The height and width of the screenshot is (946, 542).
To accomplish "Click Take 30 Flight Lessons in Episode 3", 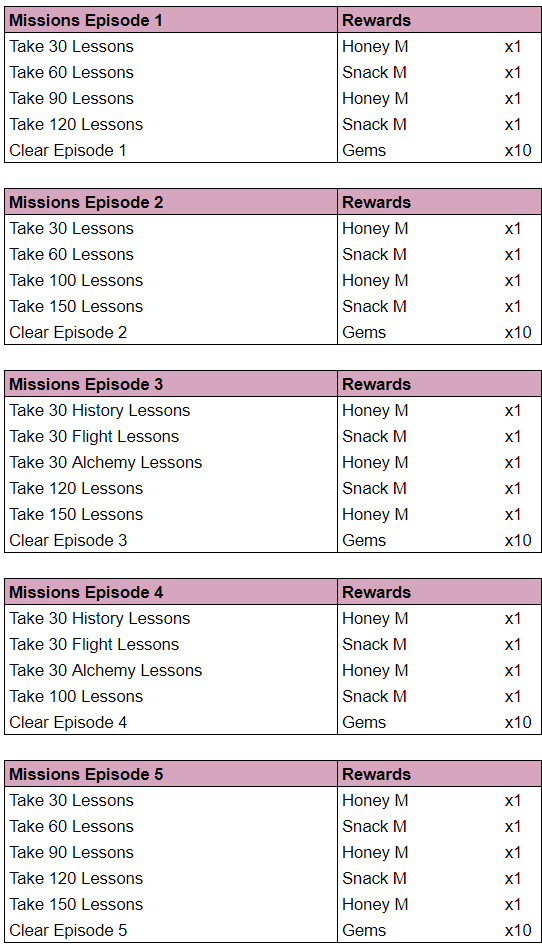I will tap(94, 436).
